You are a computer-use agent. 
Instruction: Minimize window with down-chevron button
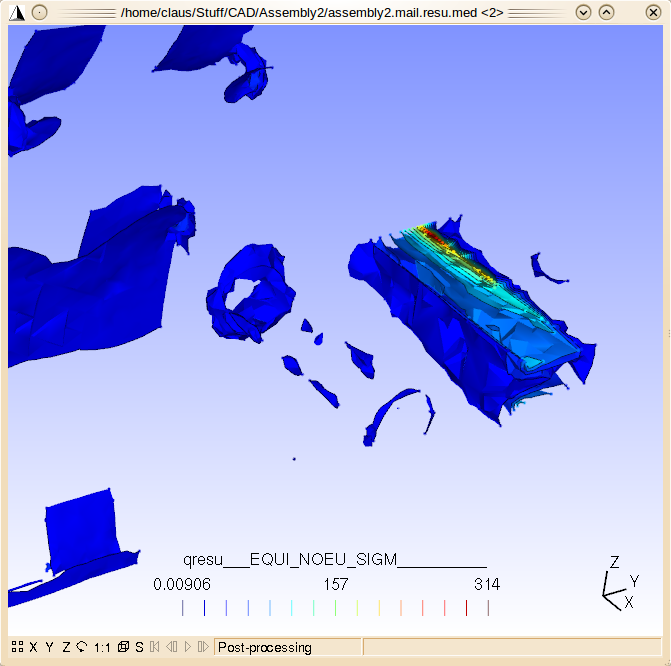point(583,12)
